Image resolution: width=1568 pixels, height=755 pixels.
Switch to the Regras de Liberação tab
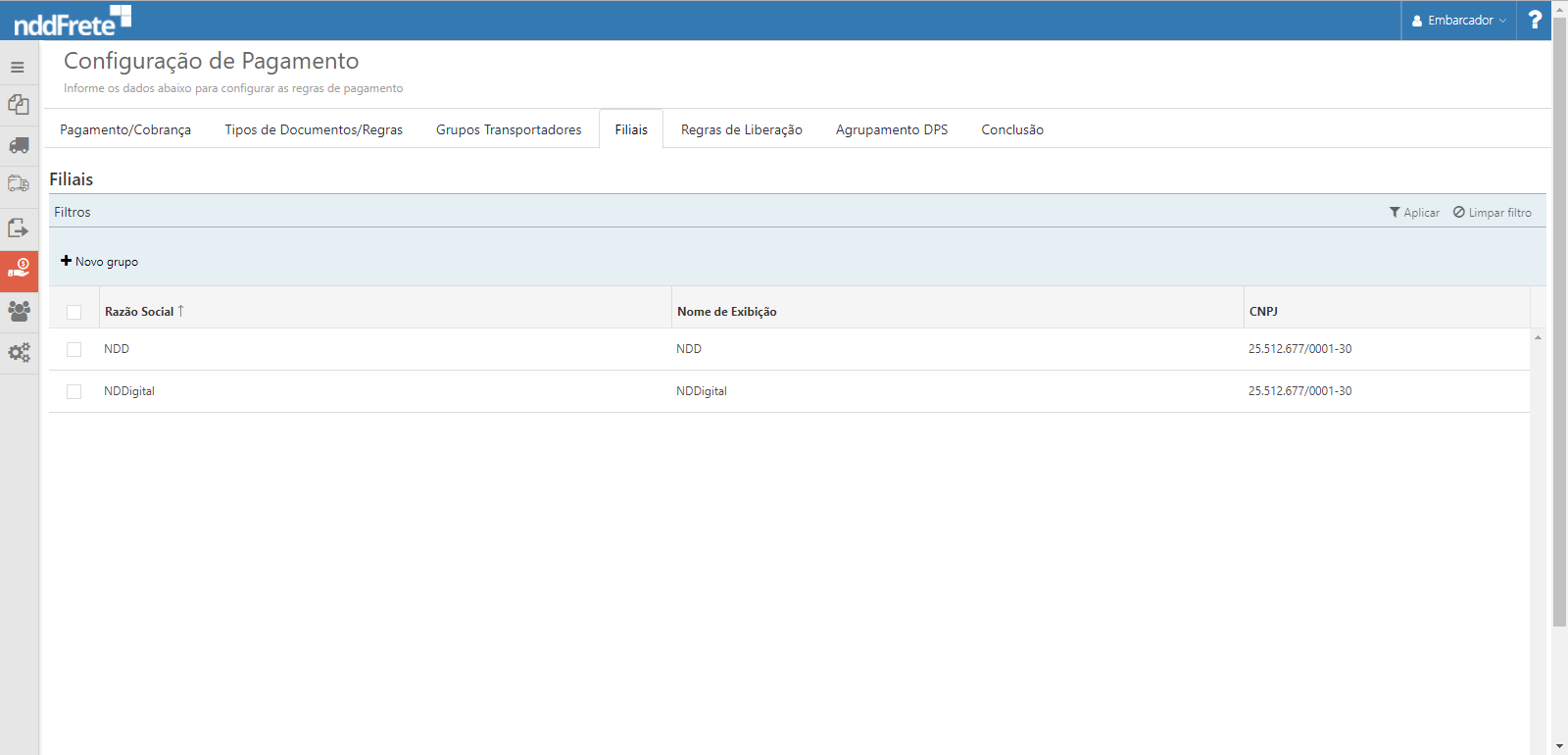coord(741,129)
